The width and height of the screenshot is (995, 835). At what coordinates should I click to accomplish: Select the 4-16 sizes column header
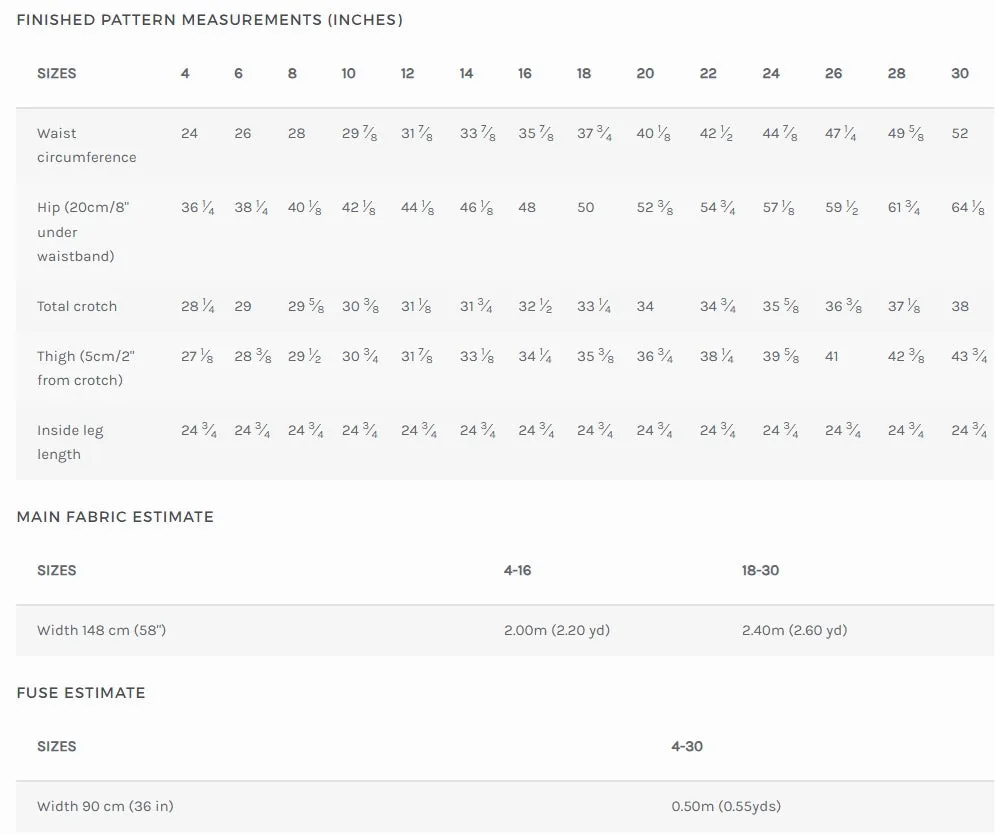tap(517, 570)
